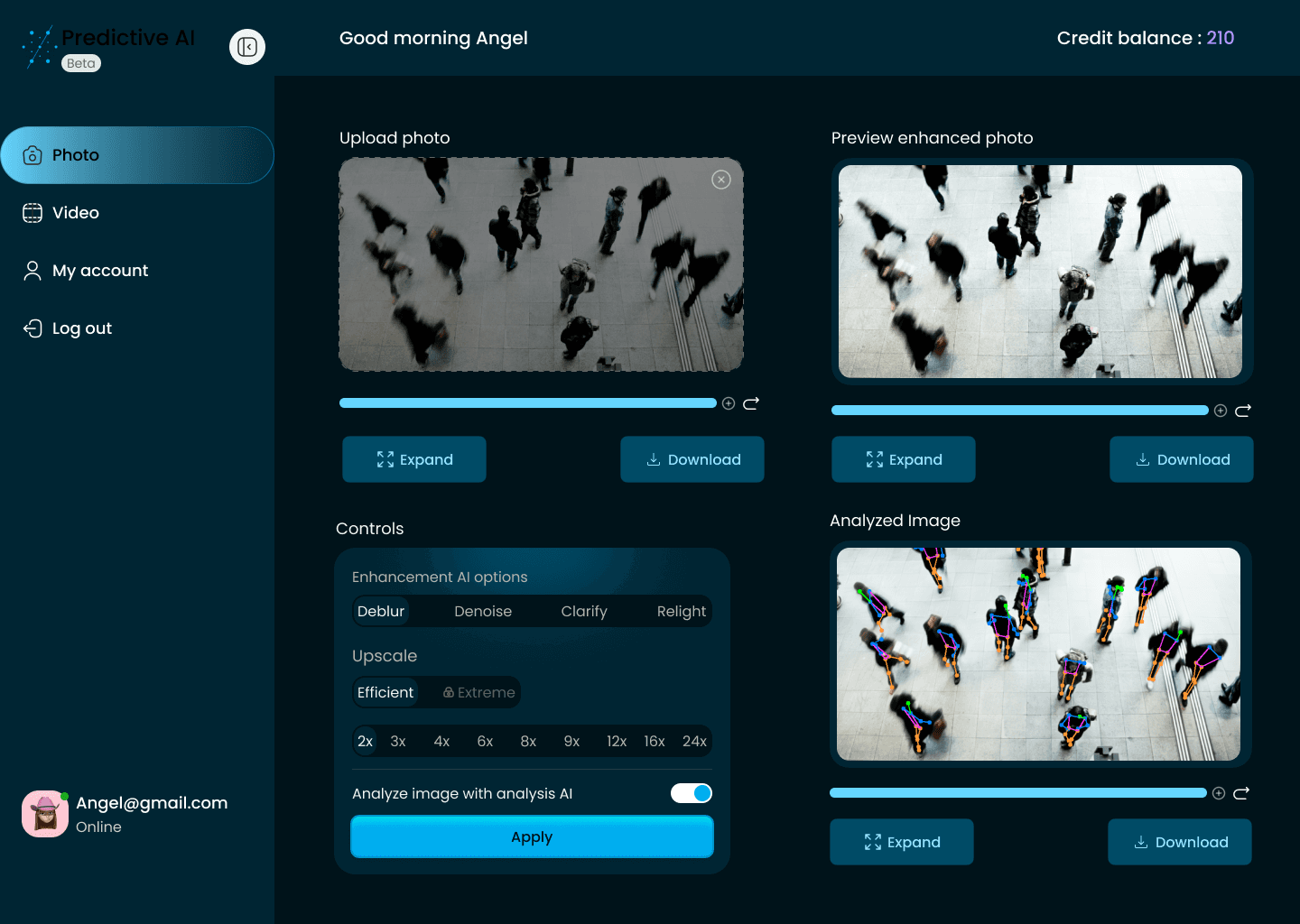Click the zoom slider under the analyzed image
Image resolution: width=1300 pixels, height=924 pixels.
1018,792
